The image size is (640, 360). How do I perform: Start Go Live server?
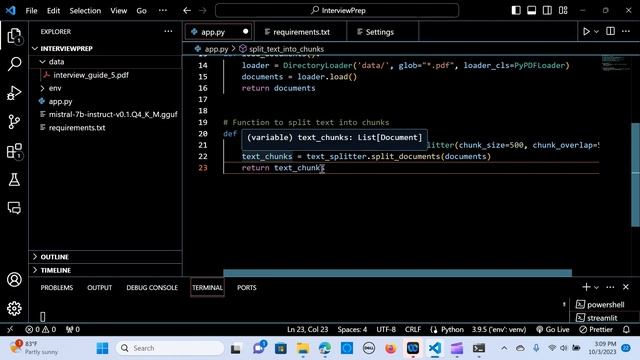pos(552,329)
